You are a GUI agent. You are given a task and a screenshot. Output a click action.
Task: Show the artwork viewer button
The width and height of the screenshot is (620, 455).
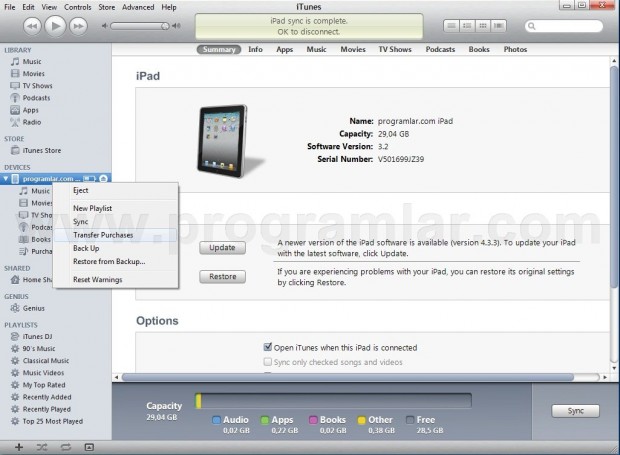[89, 447]
